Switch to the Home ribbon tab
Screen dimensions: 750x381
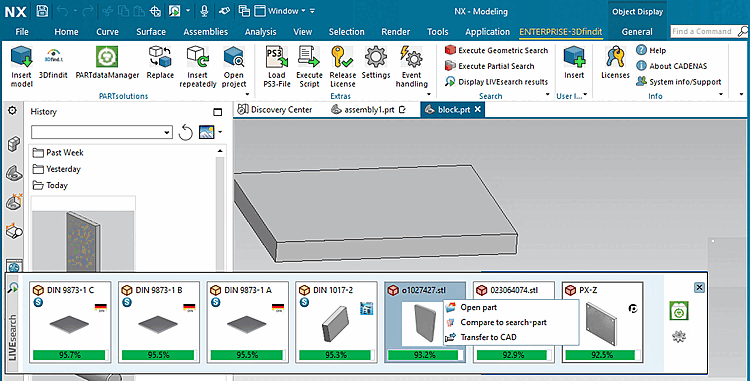66,32
